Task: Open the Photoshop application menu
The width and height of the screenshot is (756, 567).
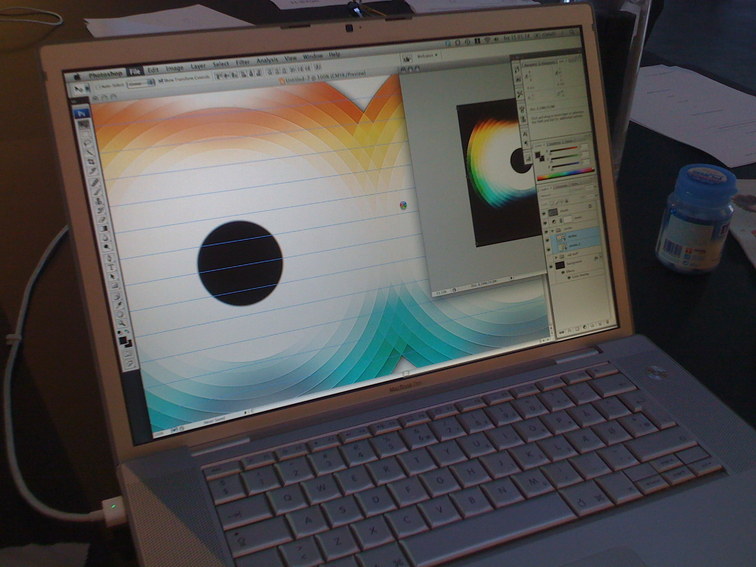Action: pyautogui.click(x=105, y=74)
